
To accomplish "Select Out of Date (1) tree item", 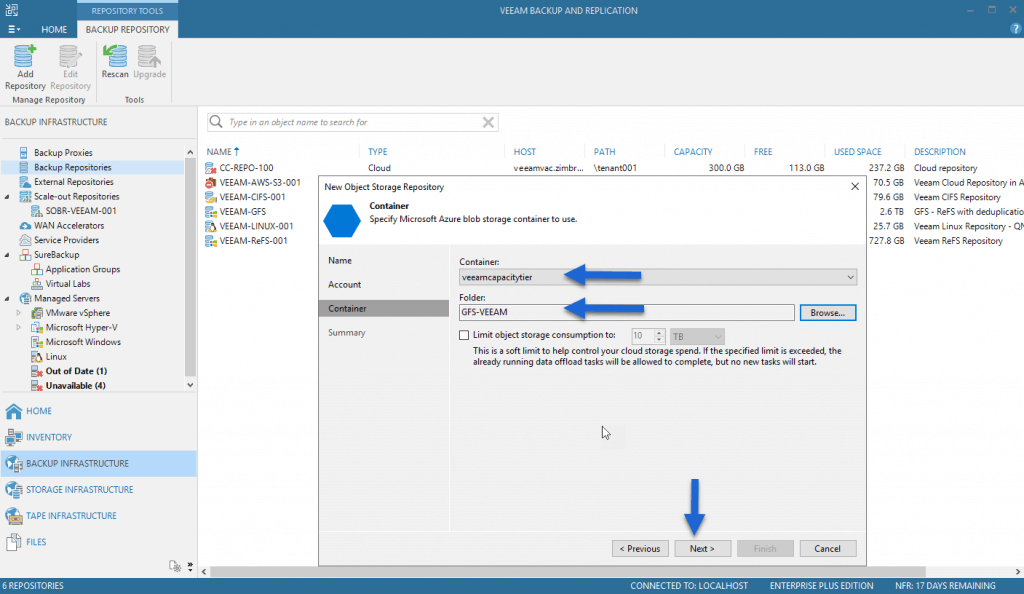I will tap(76, 371).
